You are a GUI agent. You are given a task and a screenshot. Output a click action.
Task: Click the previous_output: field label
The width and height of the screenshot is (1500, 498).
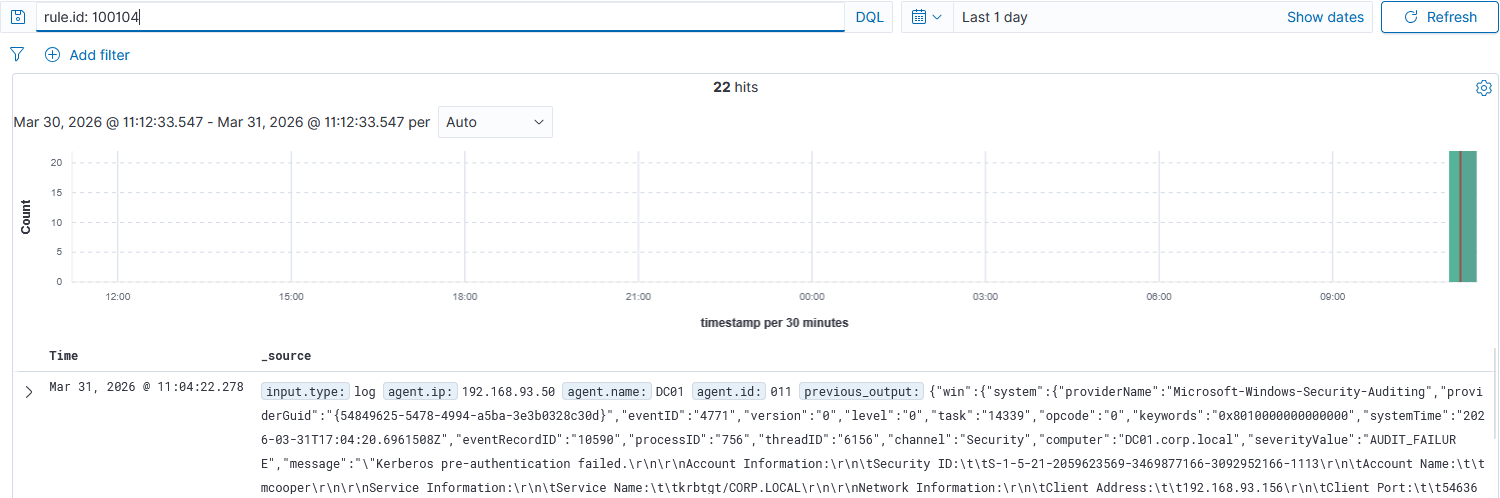coord(862,391)
